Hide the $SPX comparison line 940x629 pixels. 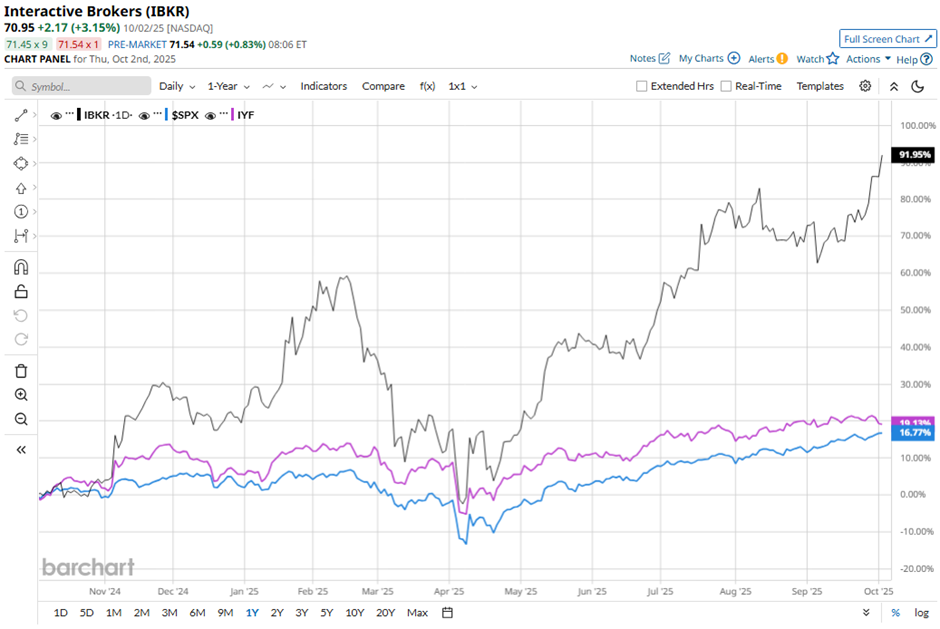[145, 115]
